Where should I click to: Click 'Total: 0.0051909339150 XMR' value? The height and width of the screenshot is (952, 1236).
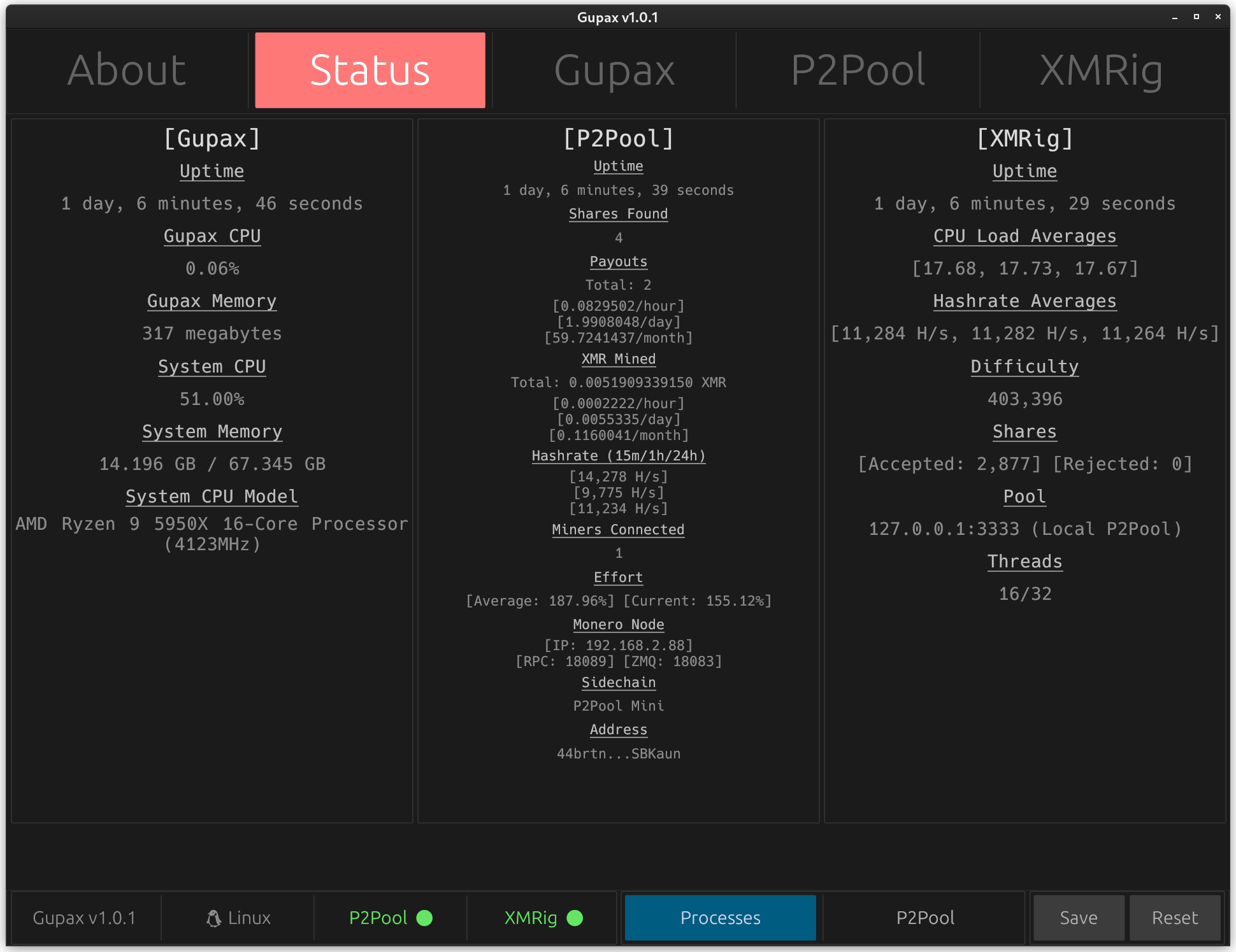(x=619, y=382)
